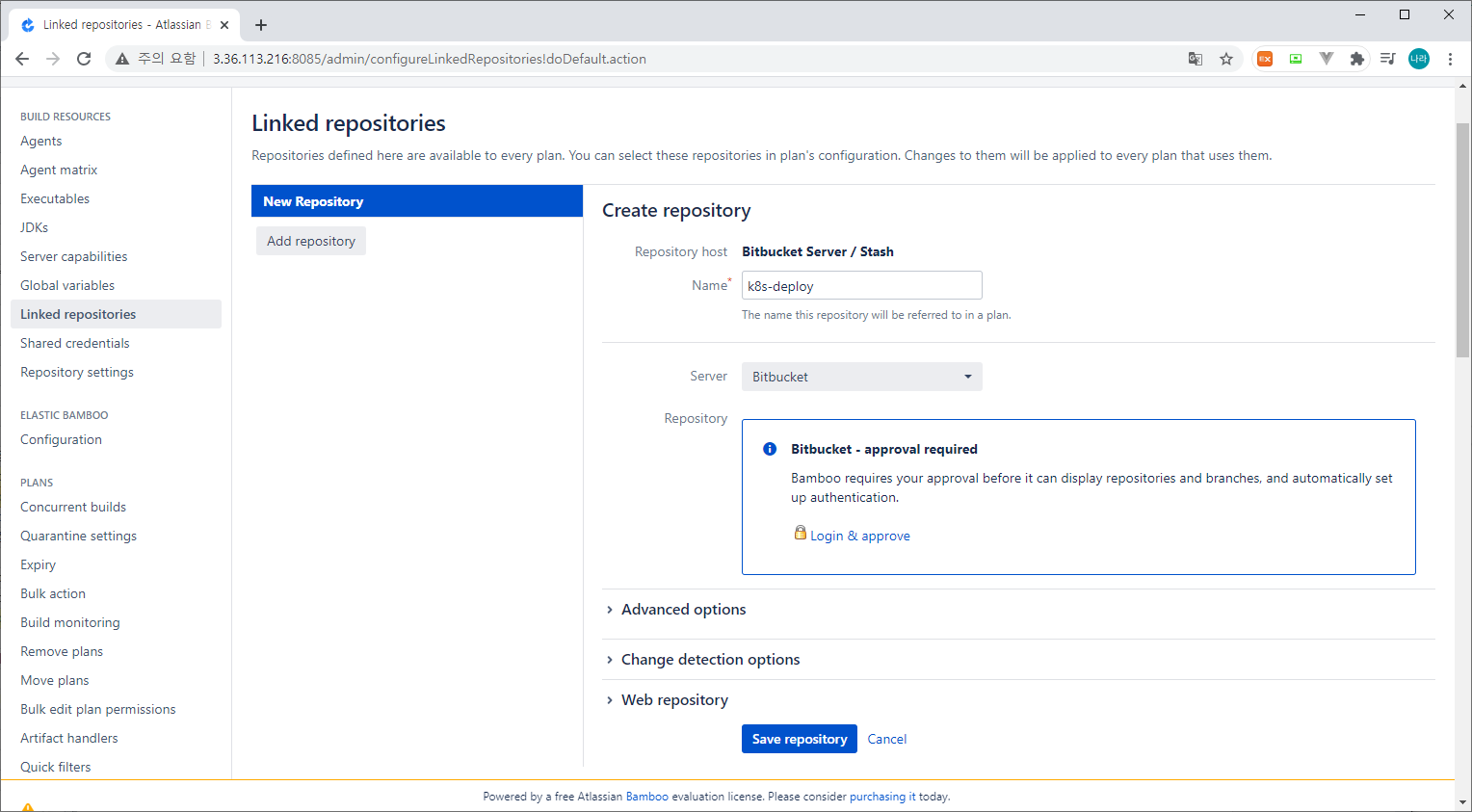
Task: Follow the purchasing it link in footer
Action: click(x=882, y=797)
